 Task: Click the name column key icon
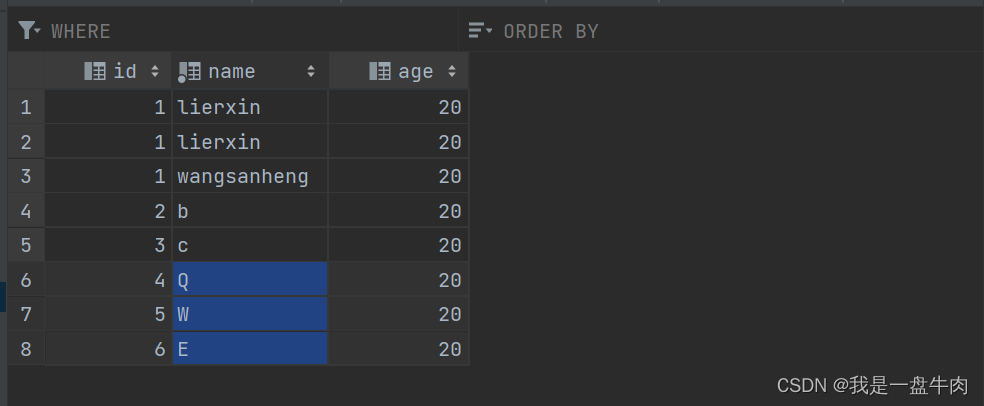(189, 72)
